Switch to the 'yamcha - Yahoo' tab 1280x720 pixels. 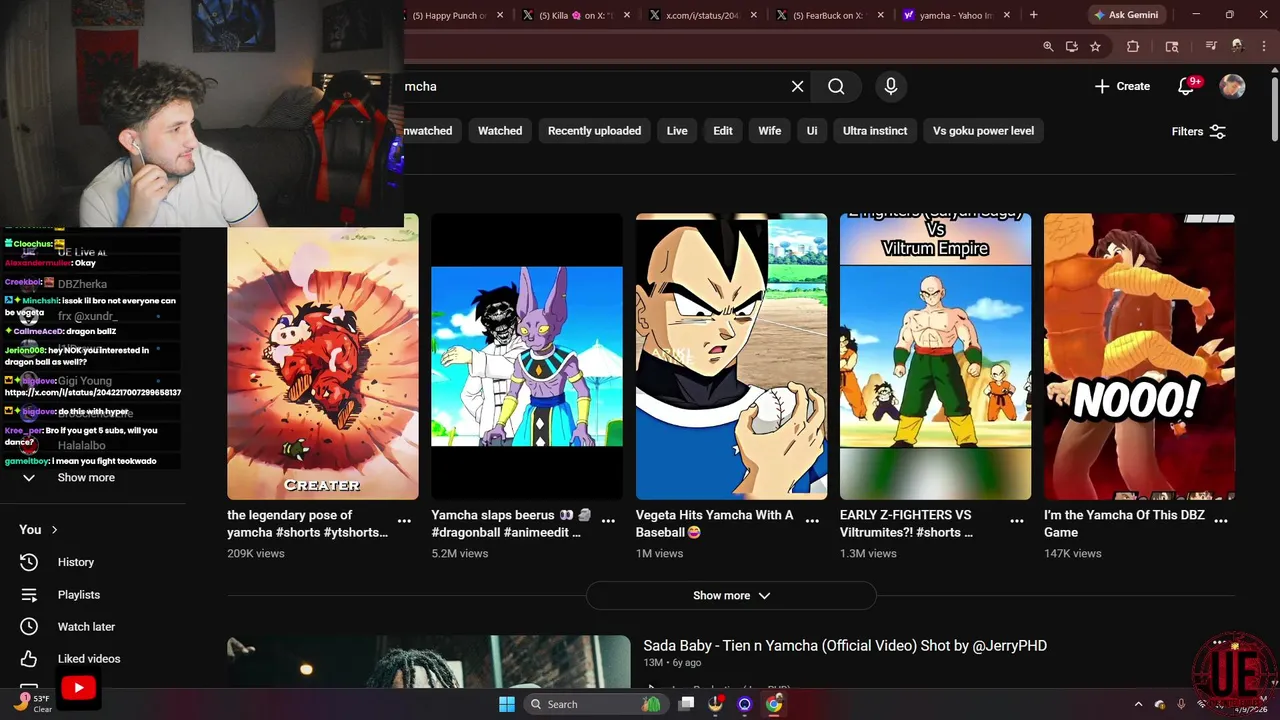(x=955, y=15)
